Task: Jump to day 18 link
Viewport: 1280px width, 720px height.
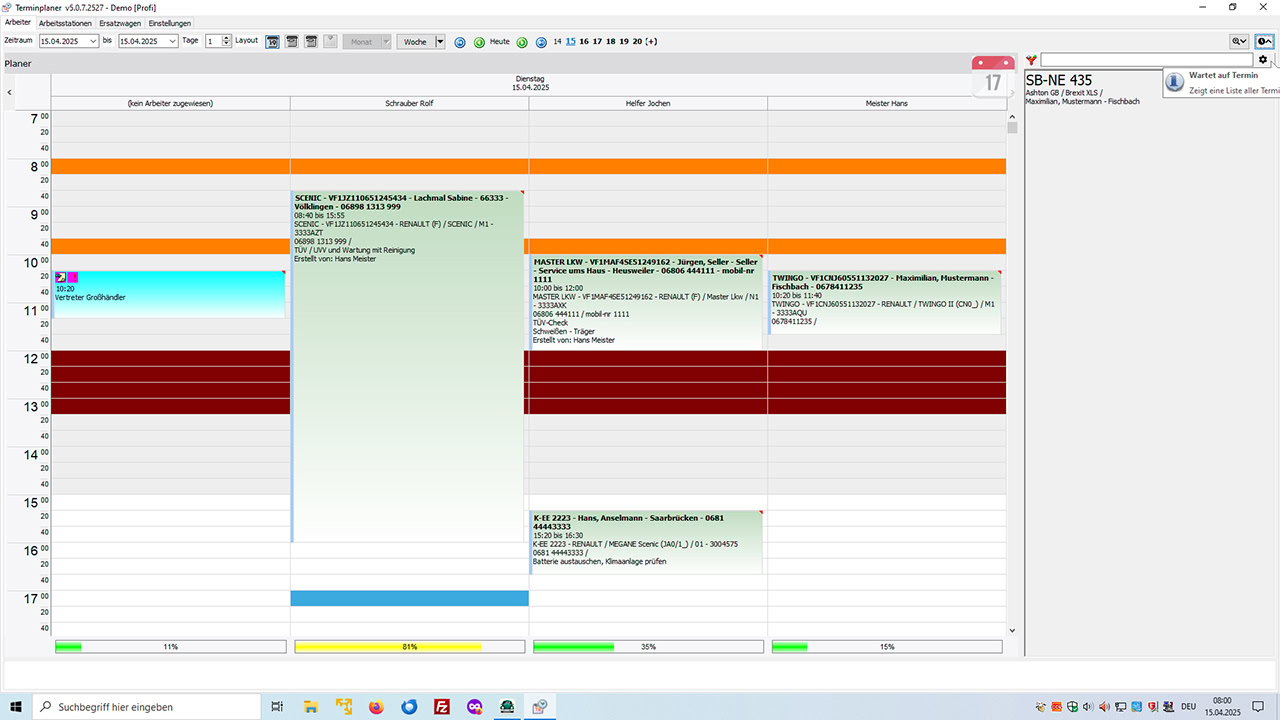Action: [x=610, y=42]
